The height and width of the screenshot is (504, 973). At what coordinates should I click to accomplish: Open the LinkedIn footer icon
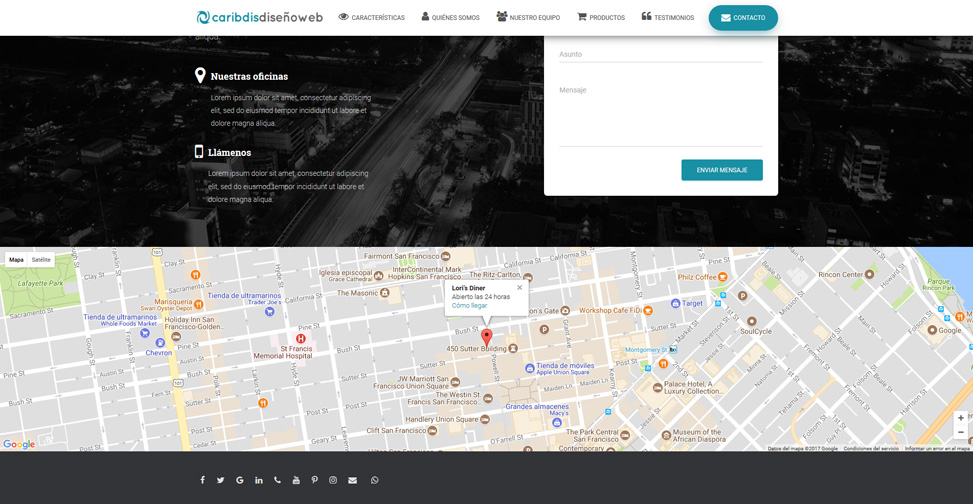[x=258, y=480]
